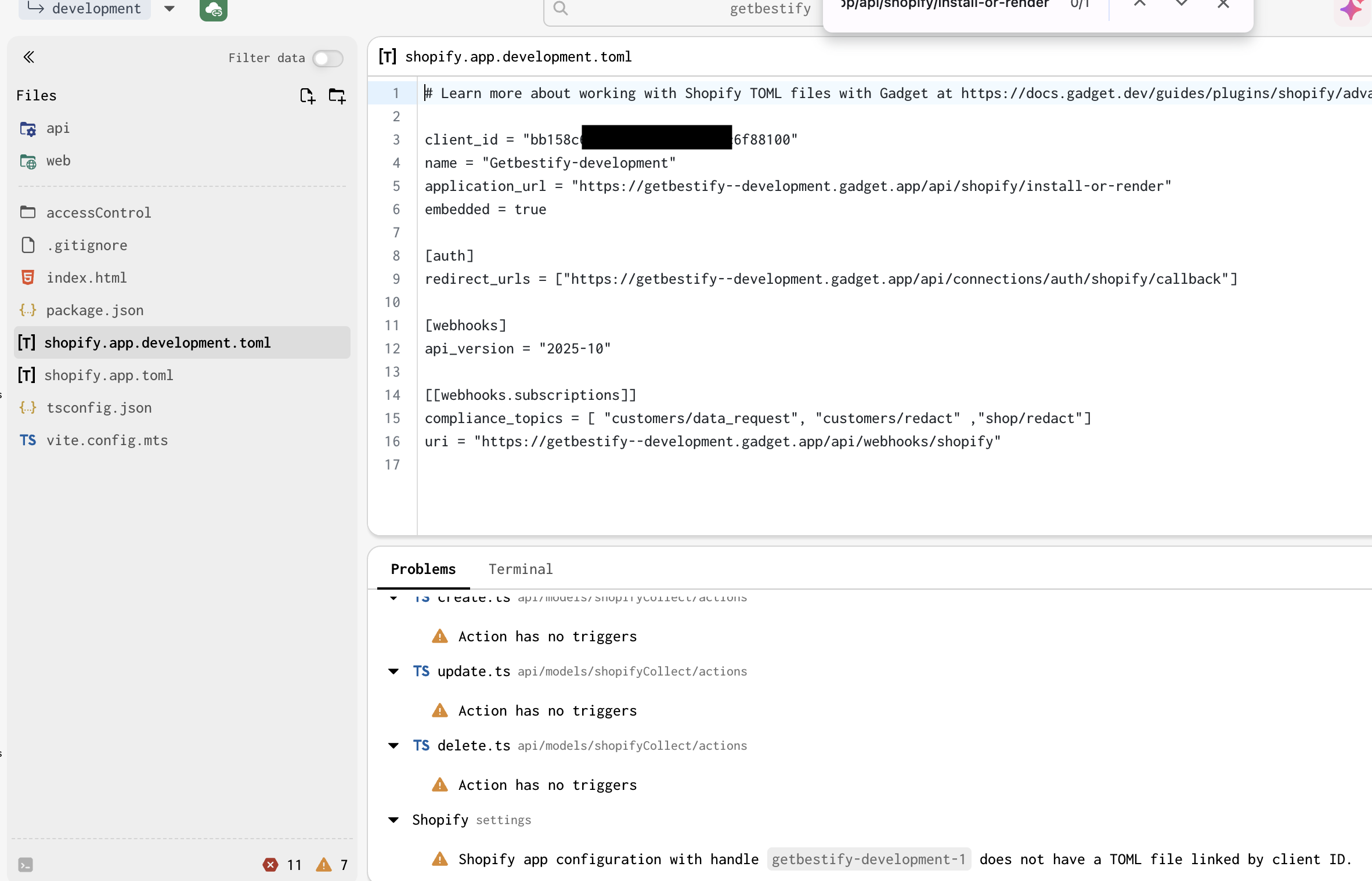Click the green cloud sync icon
Screen dimensions: 1372x881
tap(213, 9)
